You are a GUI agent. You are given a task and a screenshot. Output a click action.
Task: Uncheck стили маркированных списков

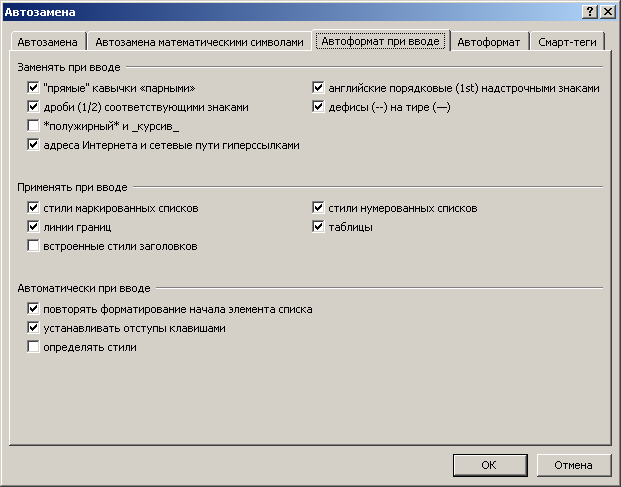click(33, 207)
